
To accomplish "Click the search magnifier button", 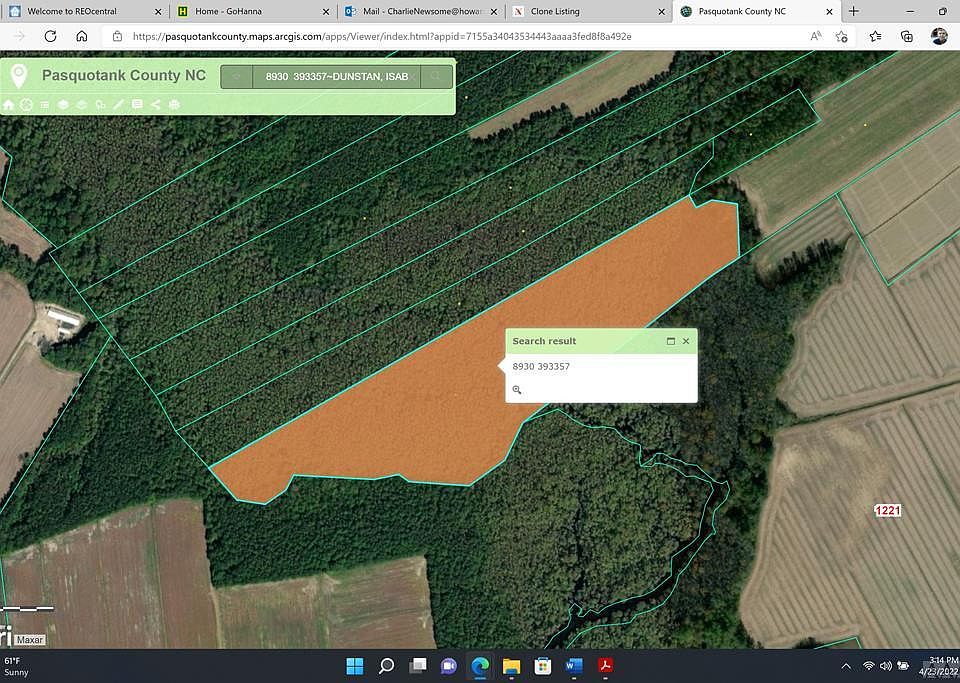I will click(436, 76).
